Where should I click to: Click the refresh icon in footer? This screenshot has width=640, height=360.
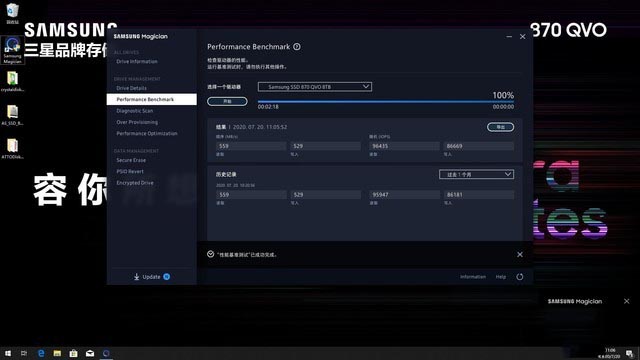[520, 277]
